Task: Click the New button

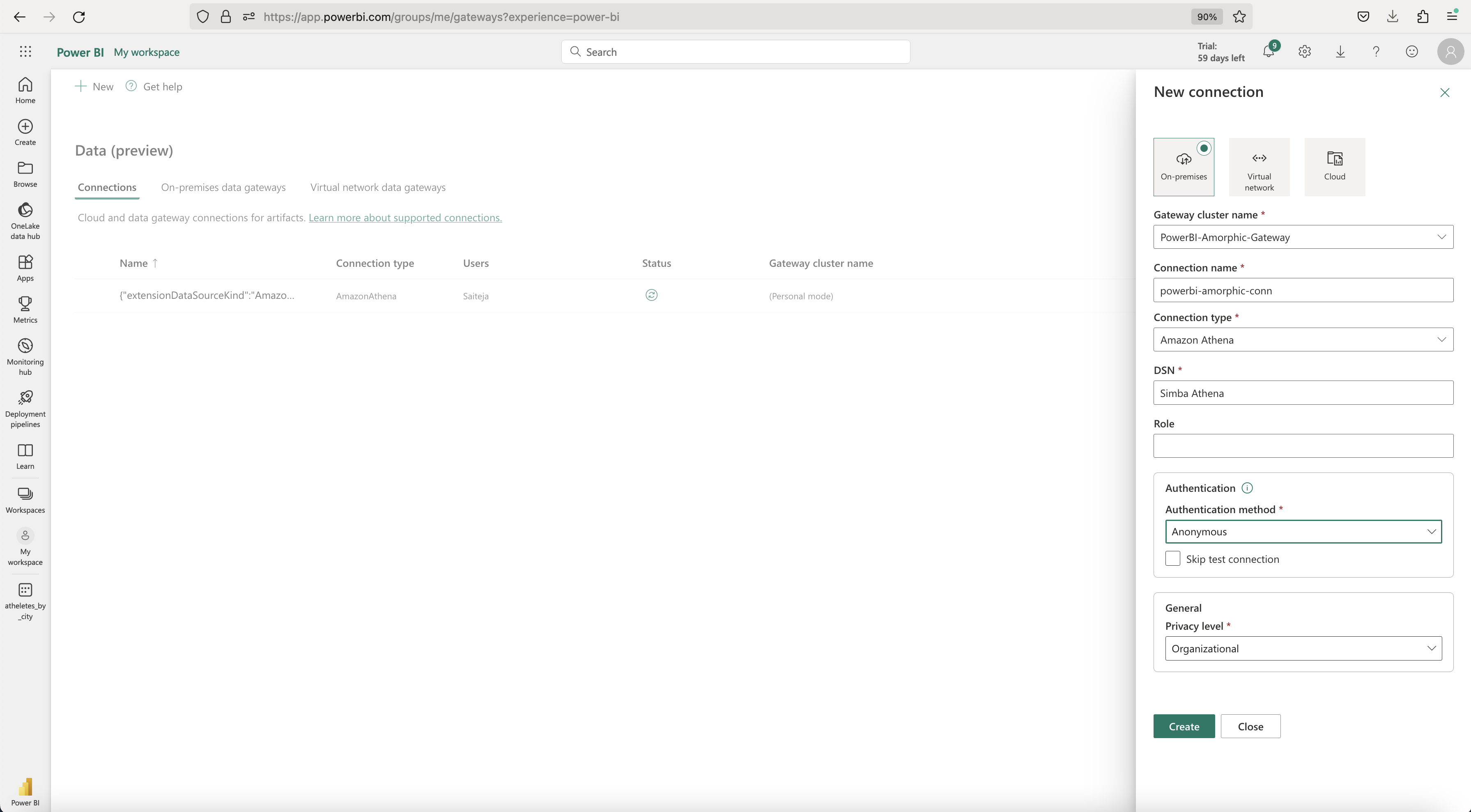Action: [94, 87]
